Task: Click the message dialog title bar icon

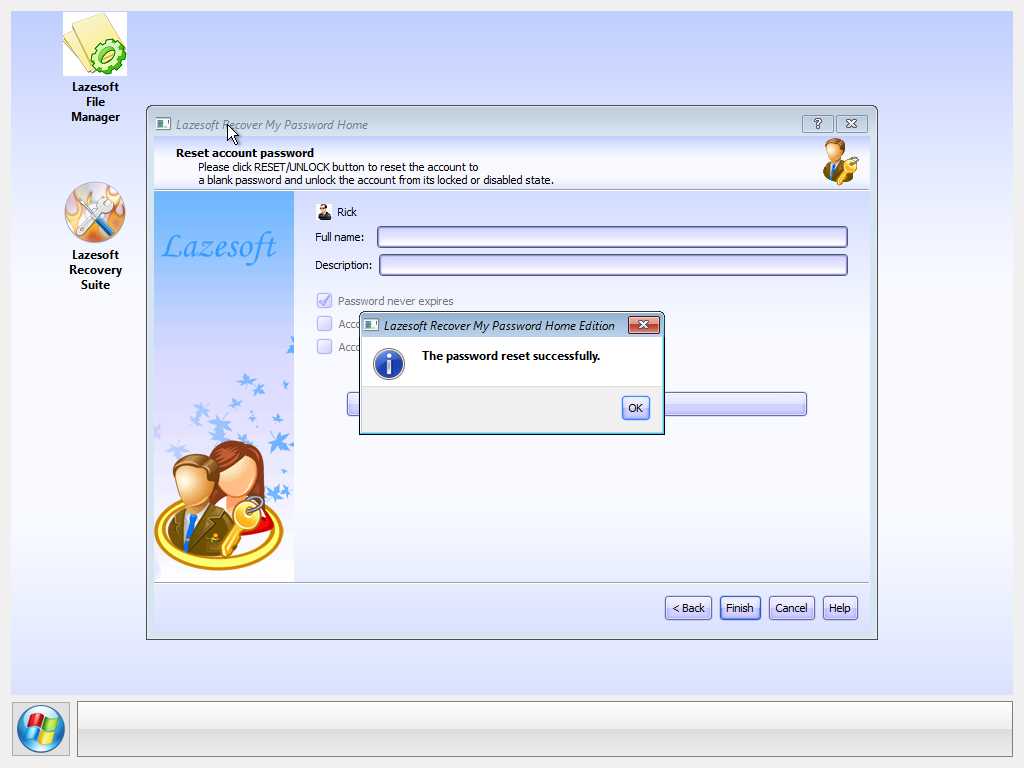Action: tap(371, 325)
